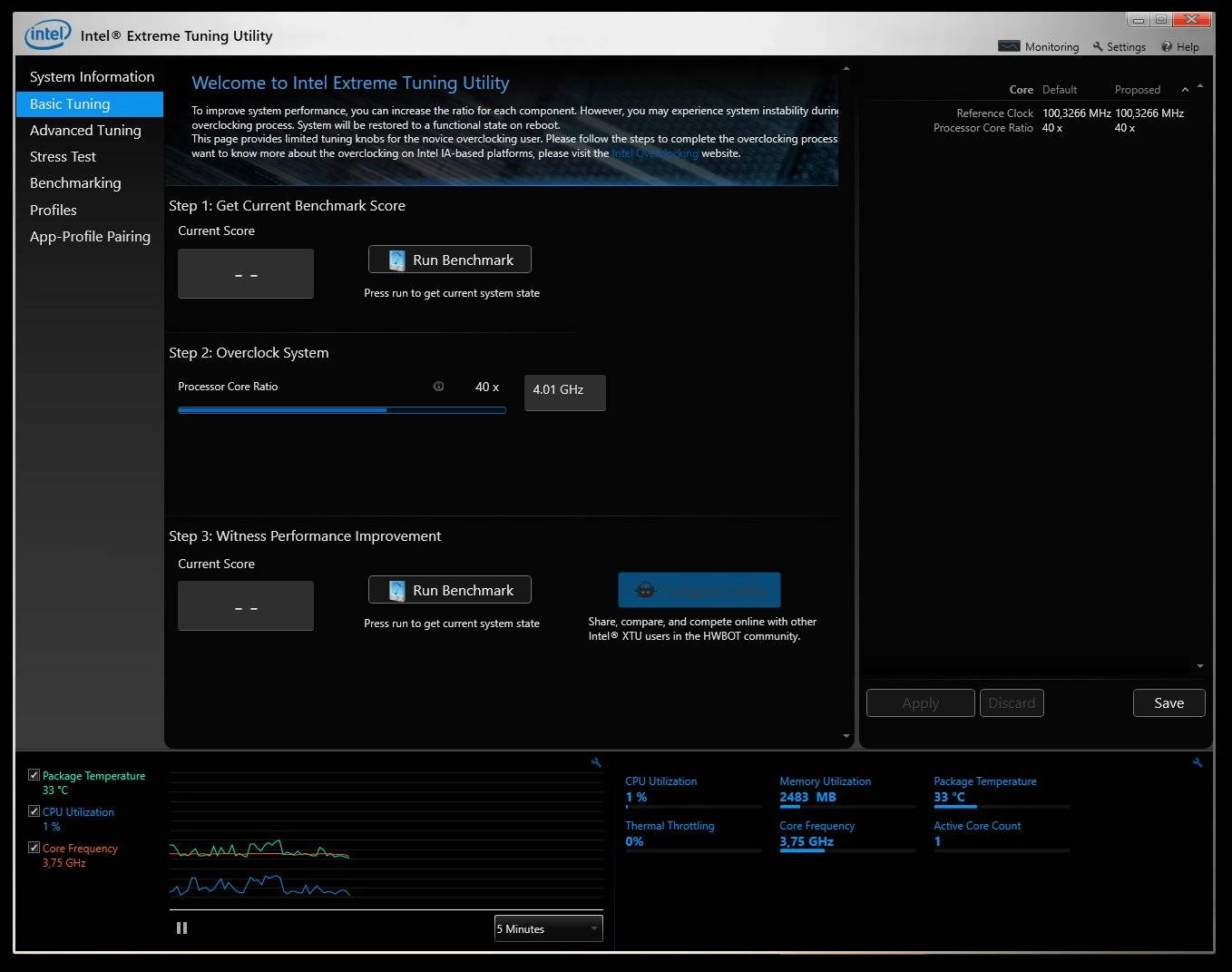Open the 5 Minutes time range dropdown
1232x972 pixels.
click(547, 928)
